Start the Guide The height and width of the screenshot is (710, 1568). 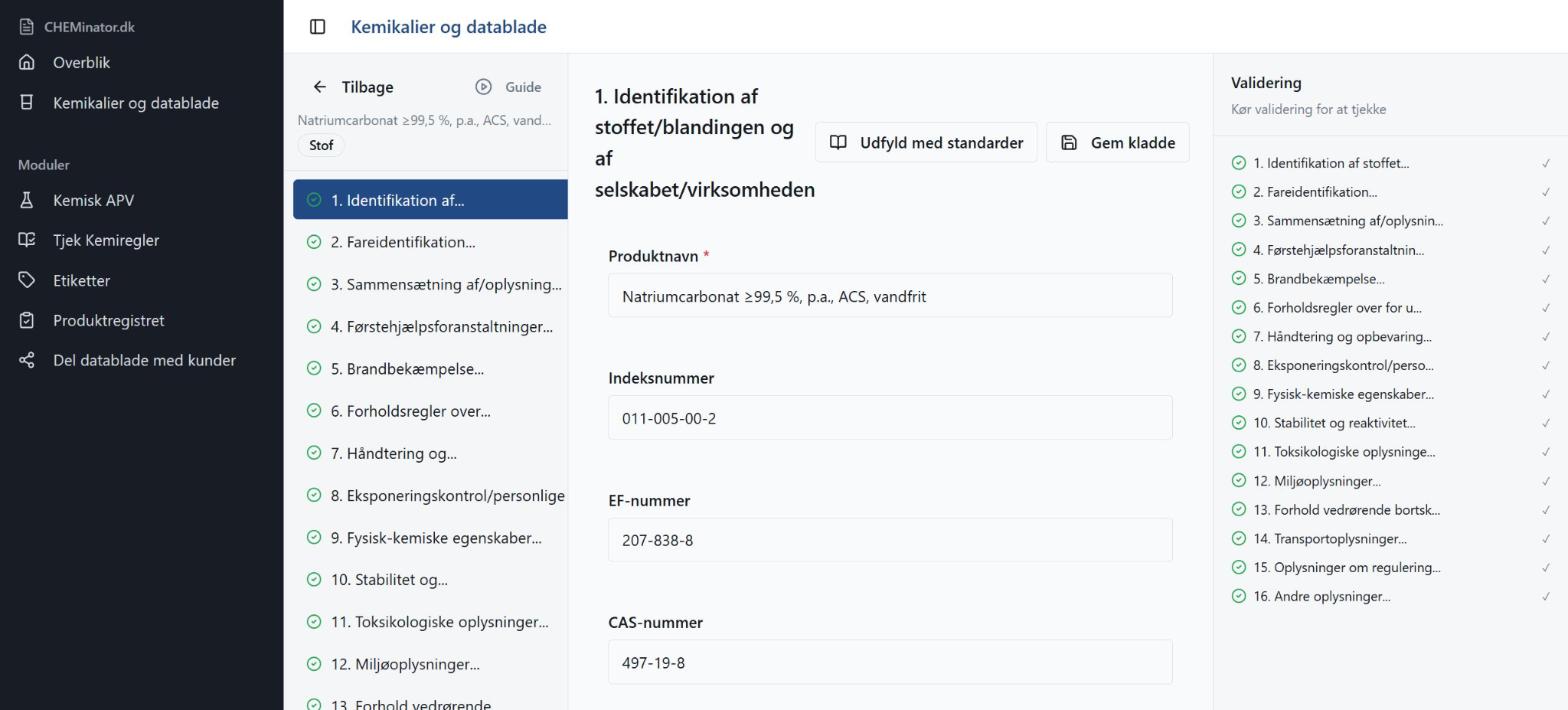(508, 87)
